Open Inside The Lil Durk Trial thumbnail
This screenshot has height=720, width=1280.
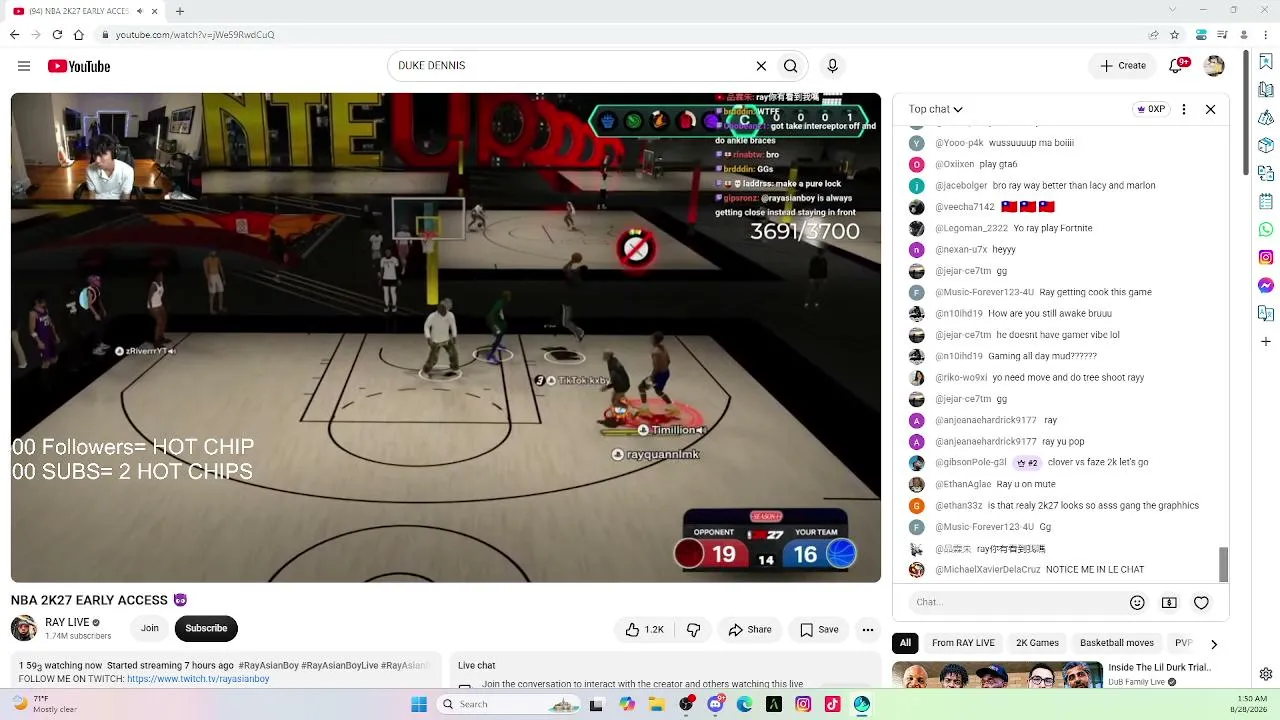pyautogui.click(x=997, y=675)
